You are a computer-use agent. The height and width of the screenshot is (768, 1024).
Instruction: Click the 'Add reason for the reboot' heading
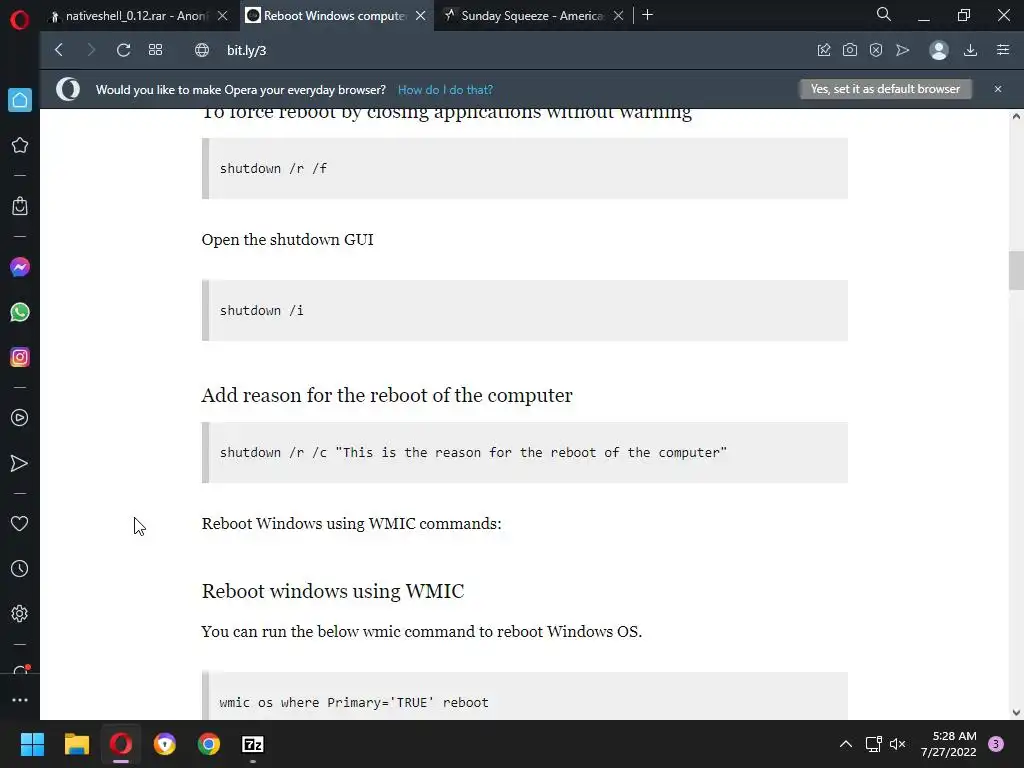387,395
